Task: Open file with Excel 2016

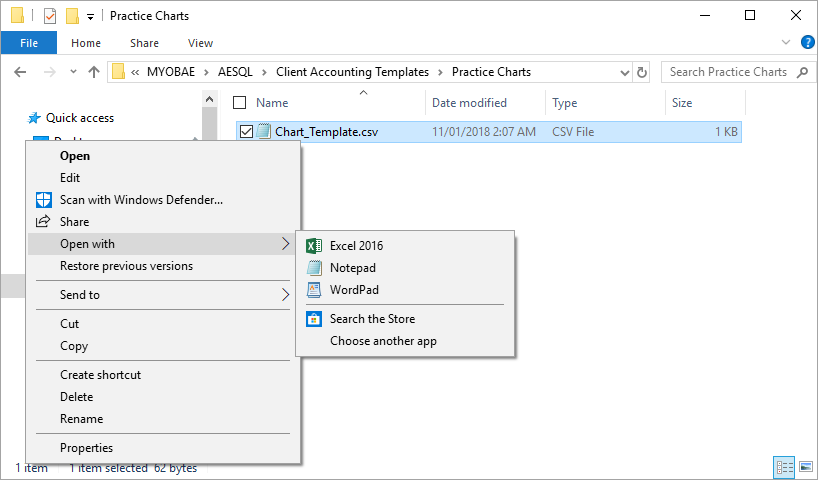Action: pos(356,246)
